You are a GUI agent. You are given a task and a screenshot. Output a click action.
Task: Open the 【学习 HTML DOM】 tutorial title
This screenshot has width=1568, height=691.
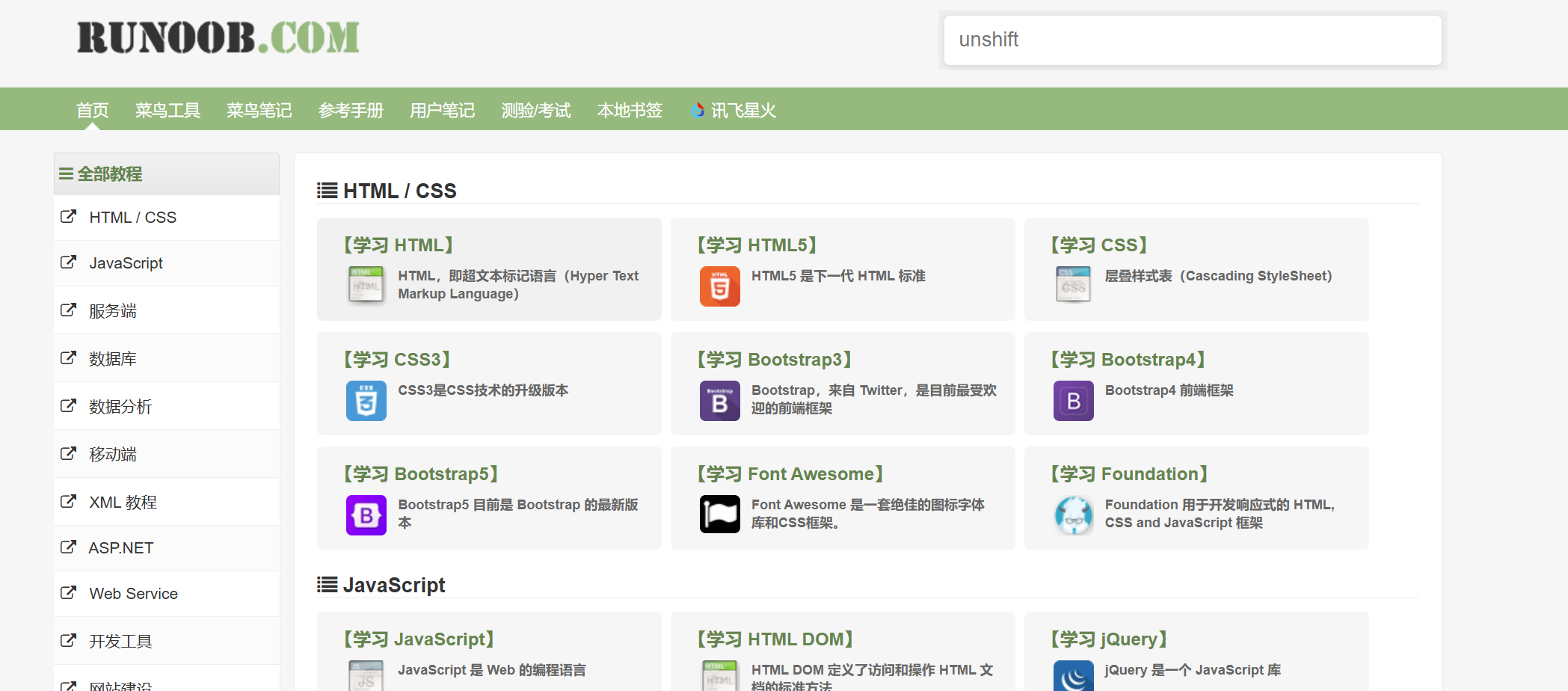[x=775, y=639]
